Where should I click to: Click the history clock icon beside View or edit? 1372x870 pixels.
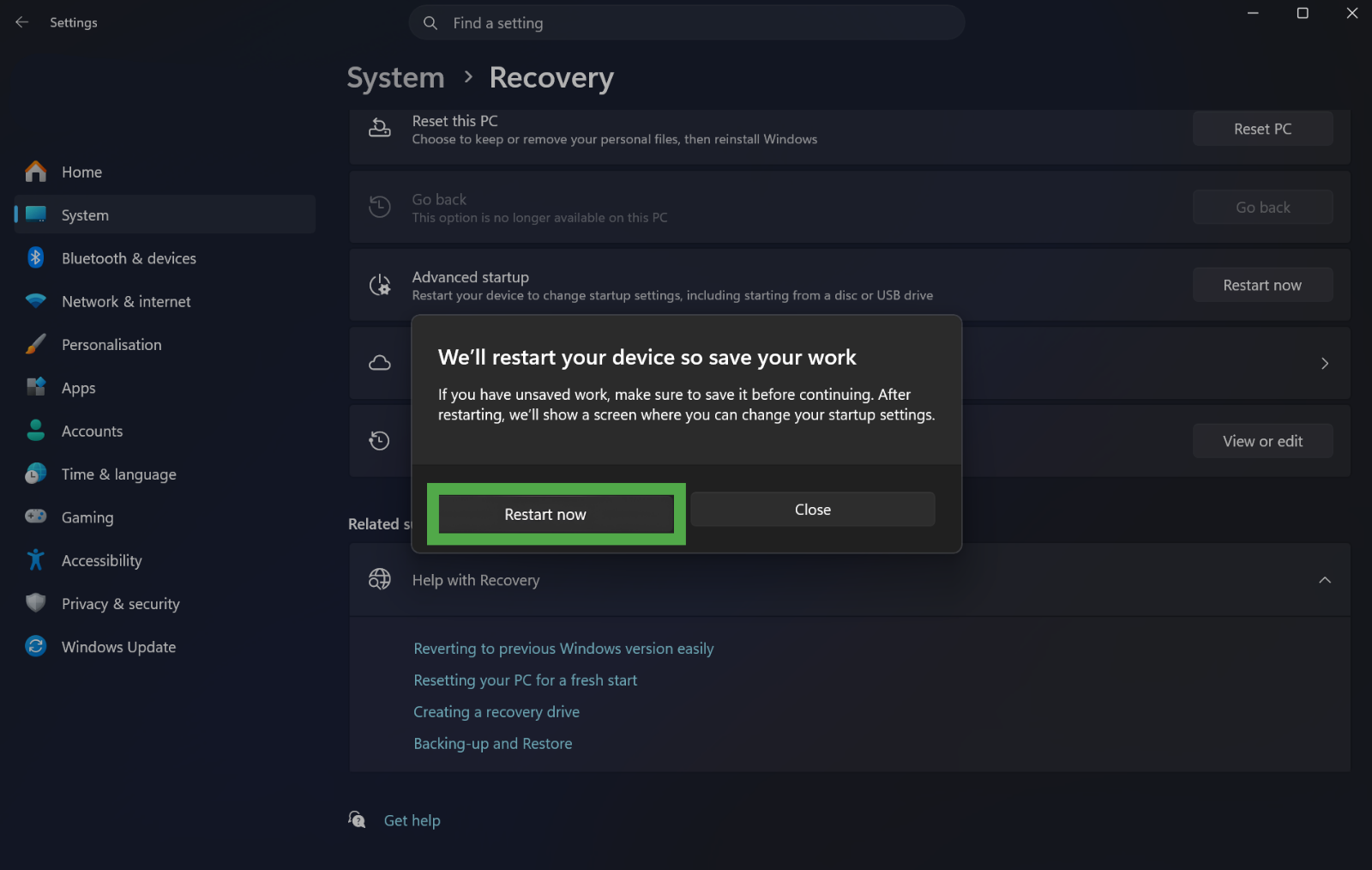380,441
